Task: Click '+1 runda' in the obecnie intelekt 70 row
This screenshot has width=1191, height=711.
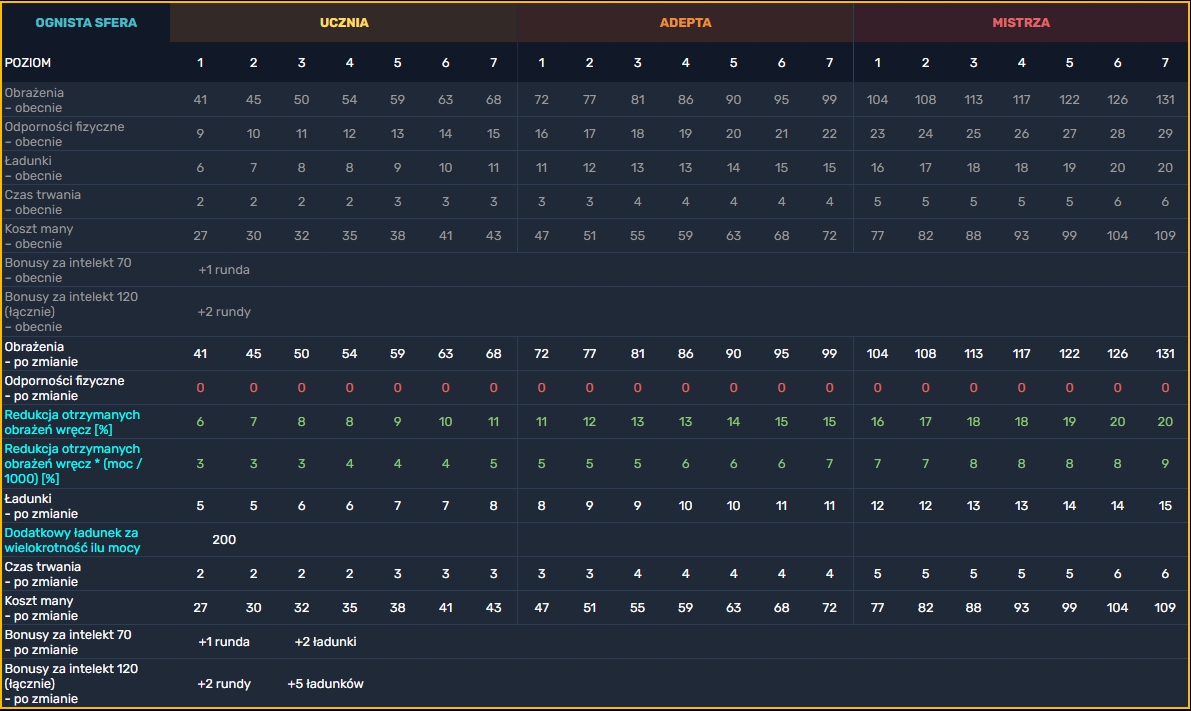Action: tap(223, 270)
